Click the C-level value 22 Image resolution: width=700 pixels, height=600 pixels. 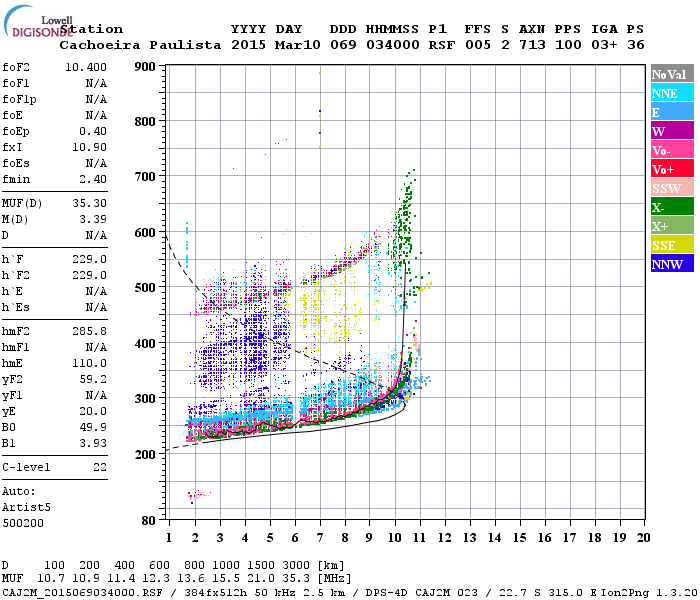[100, 467]
